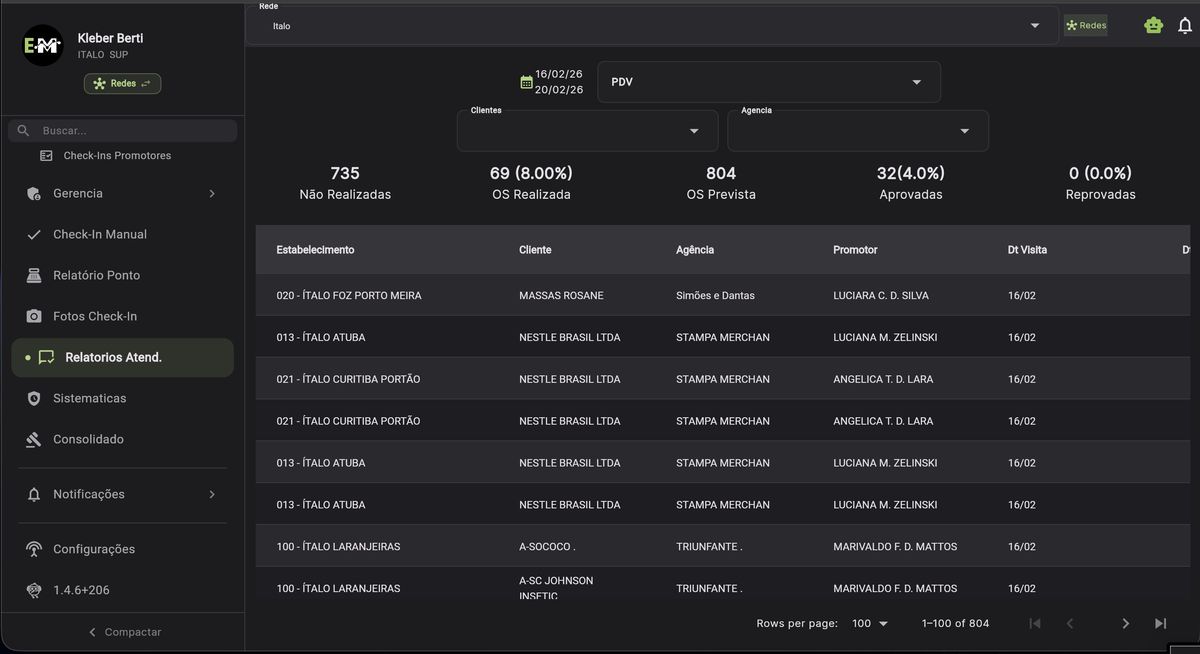Go to next page of table
Image resolution: width=1200 pixels, height=654 pixels.
(1125, 624)
